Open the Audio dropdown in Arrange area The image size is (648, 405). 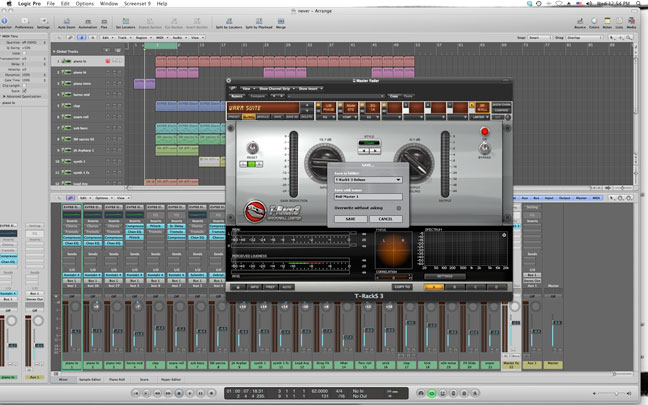pyautogui.click(x=179, y=38)
